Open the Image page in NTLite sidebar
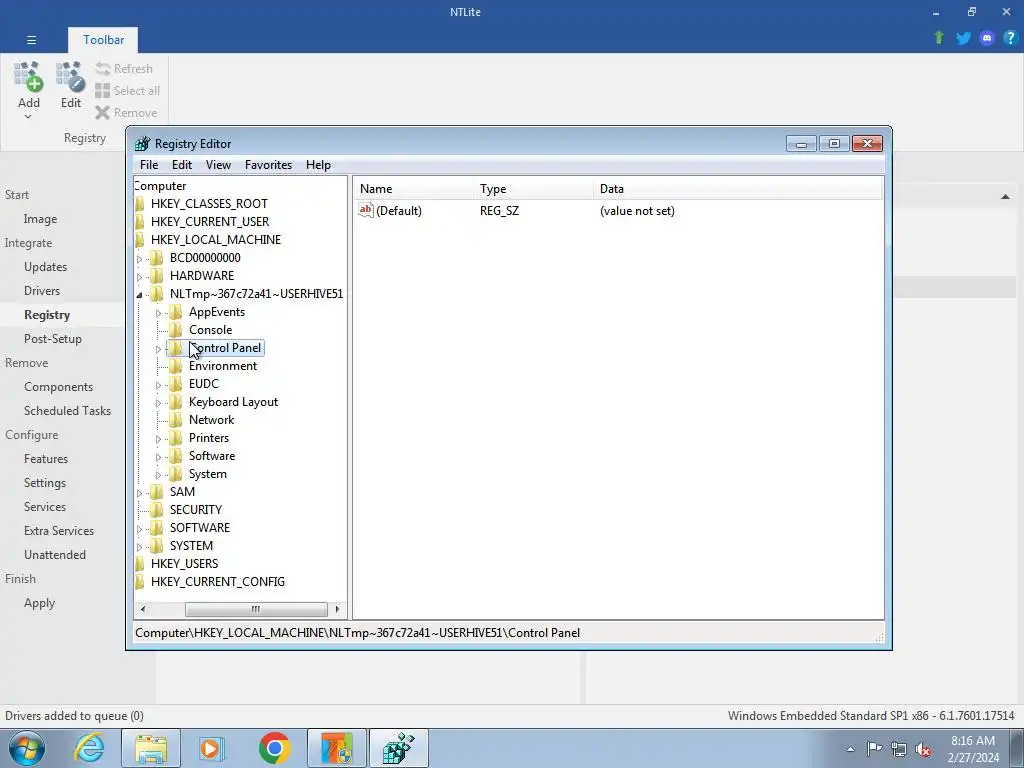1024x768 pixels. pos(40,219)
